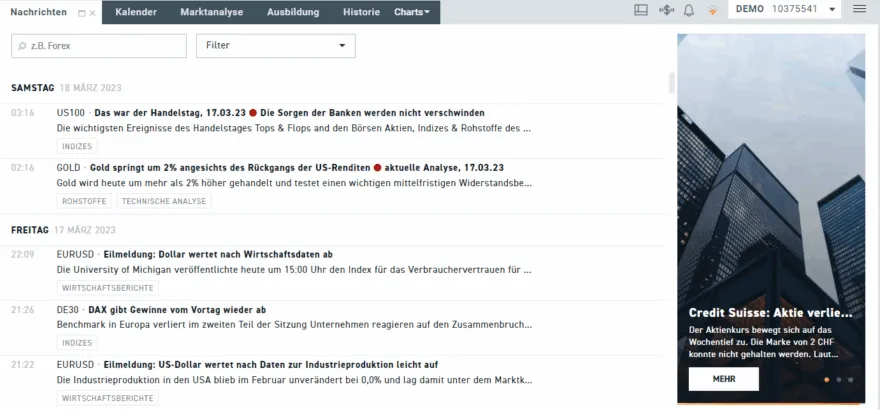Open the Ausbildung tab
This screenshot has height=410, width=880.
point(293,12)
